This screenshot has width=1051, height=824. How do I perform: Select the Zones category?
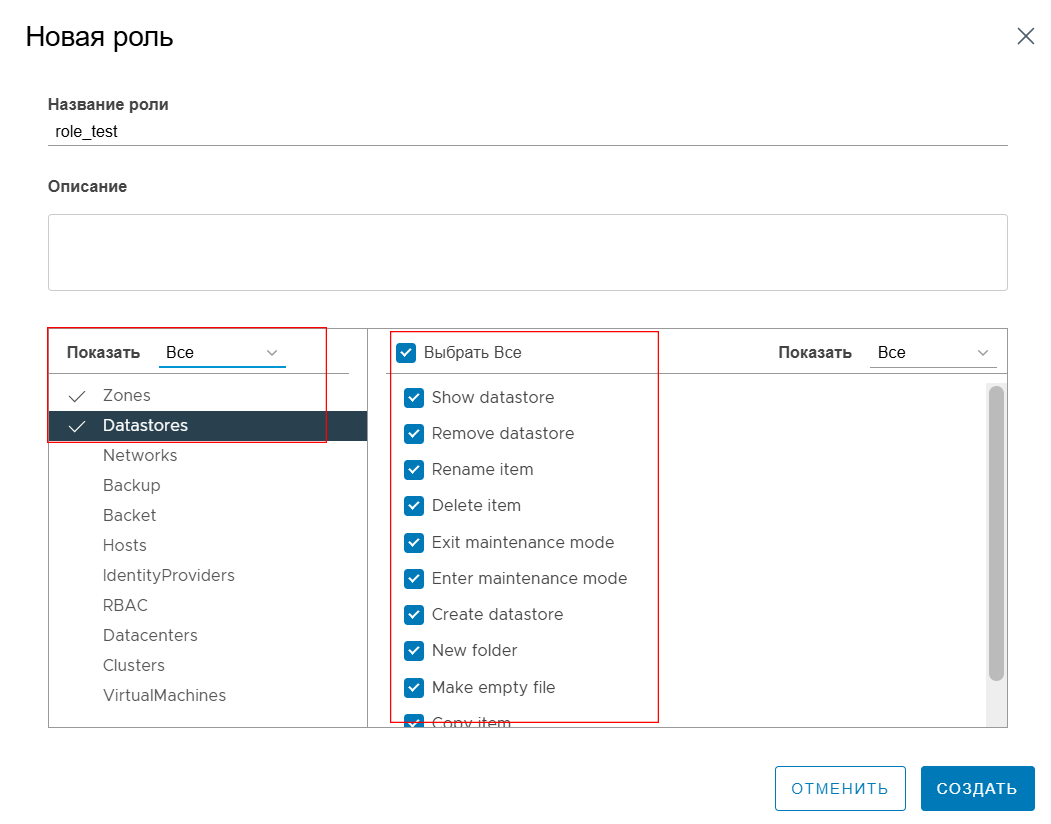(208, 396)
